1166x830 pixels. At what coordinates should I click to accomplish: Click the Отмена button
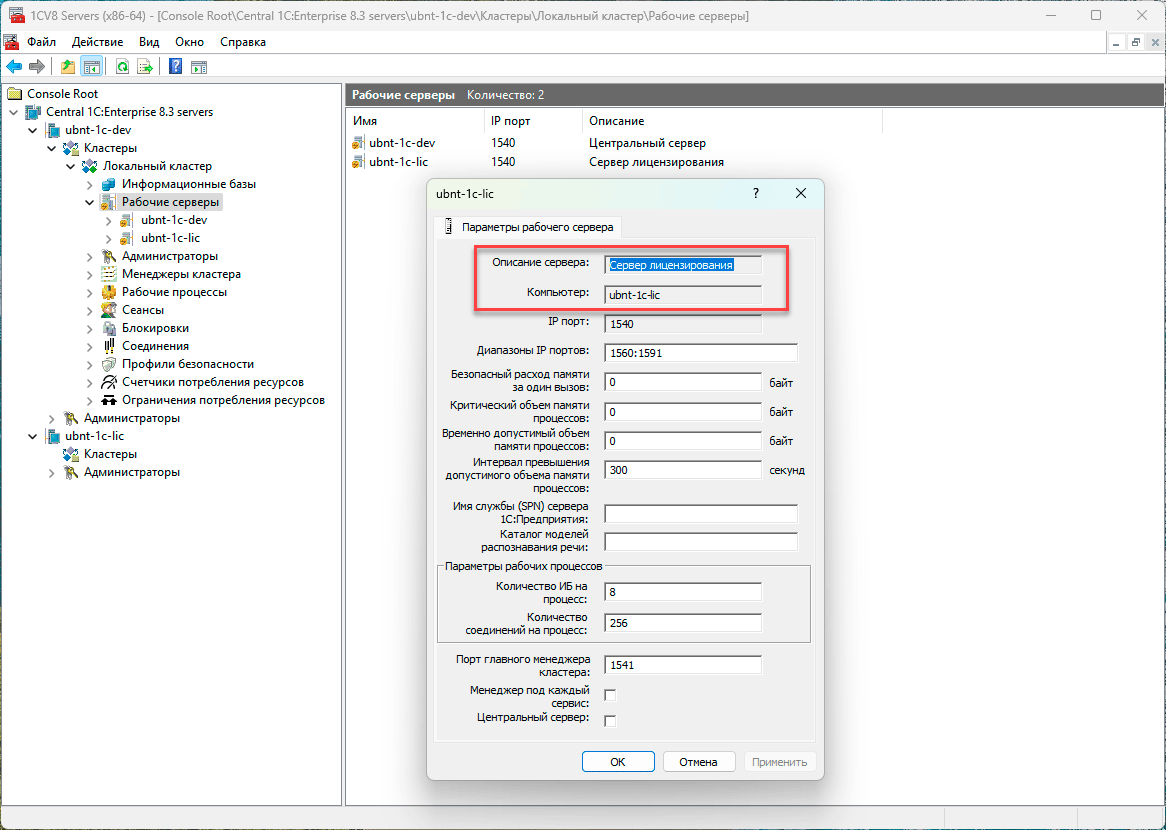pos(698,762)
